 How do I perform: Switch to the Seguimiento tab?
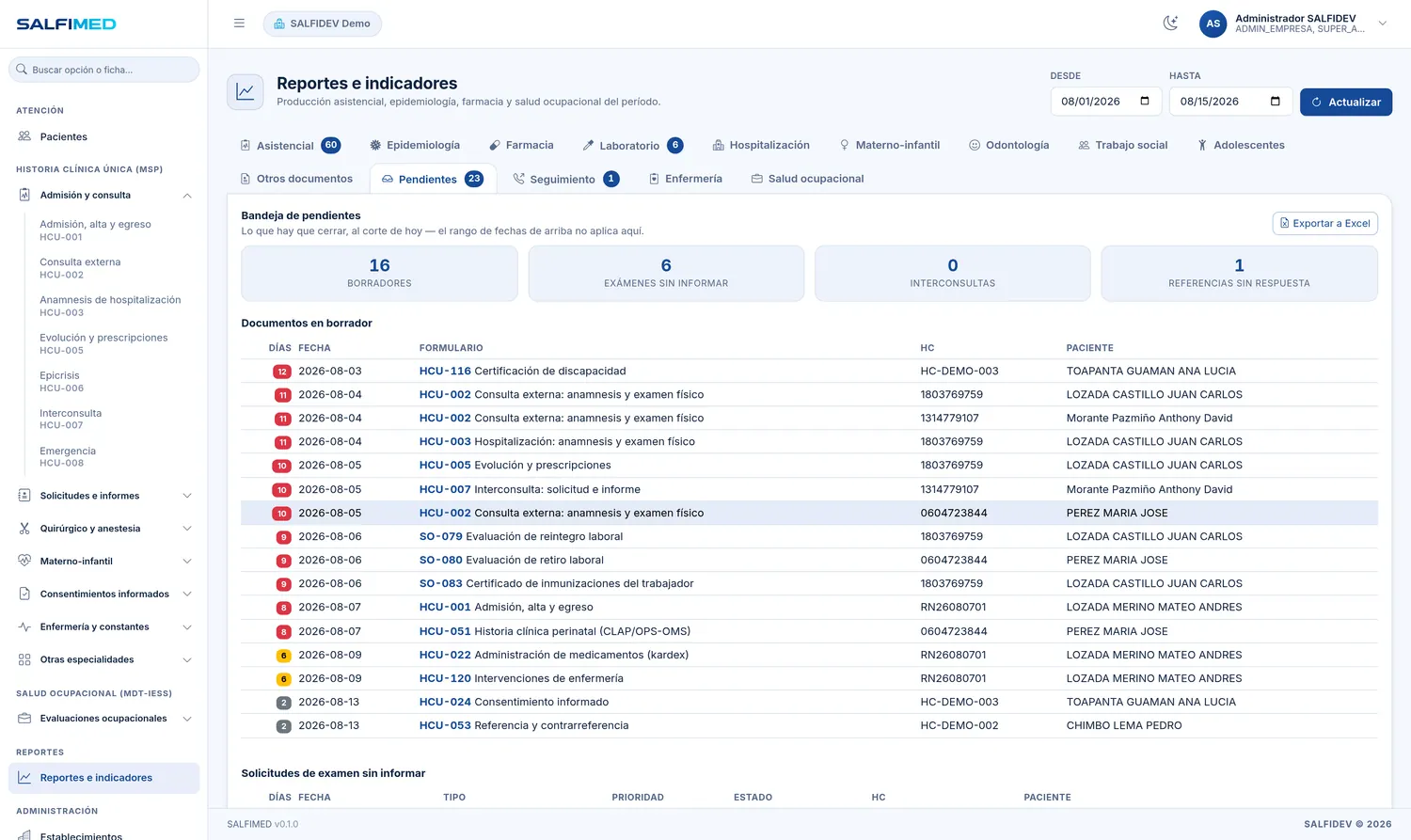[x=565, y=179]
